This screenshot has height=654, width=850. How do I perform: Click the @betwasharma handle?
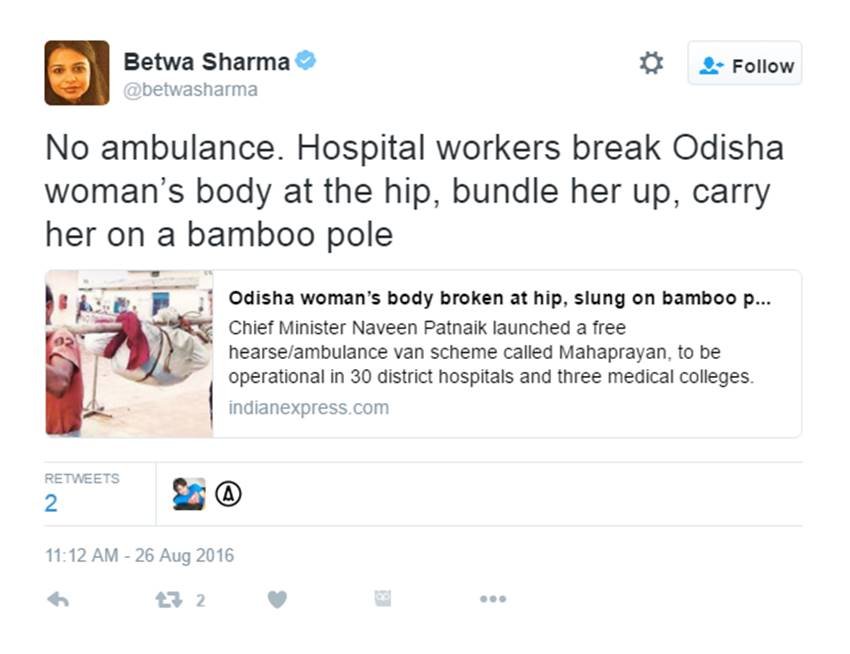190,90
